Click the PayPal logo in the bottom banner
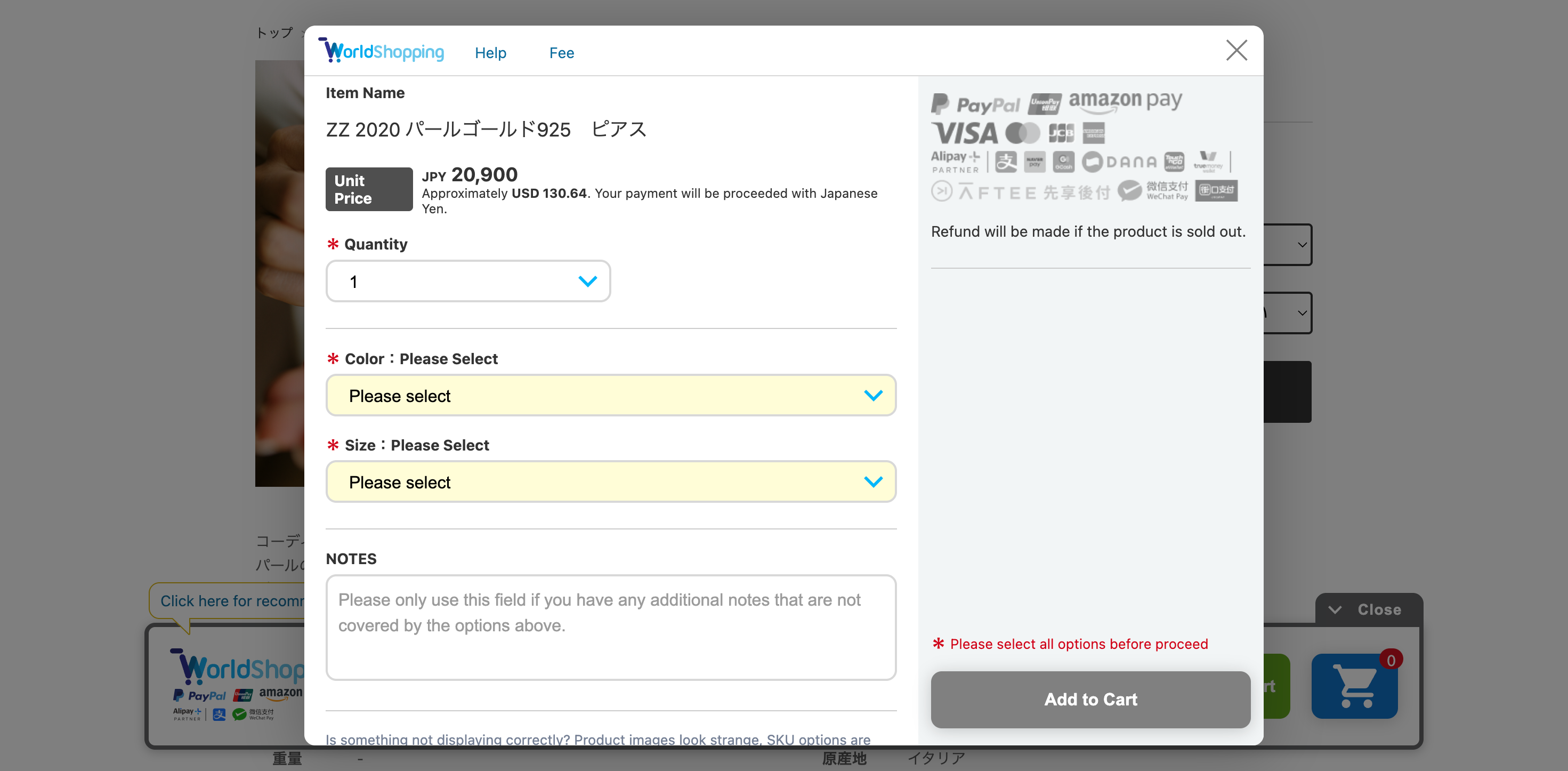 coord(200,695)
